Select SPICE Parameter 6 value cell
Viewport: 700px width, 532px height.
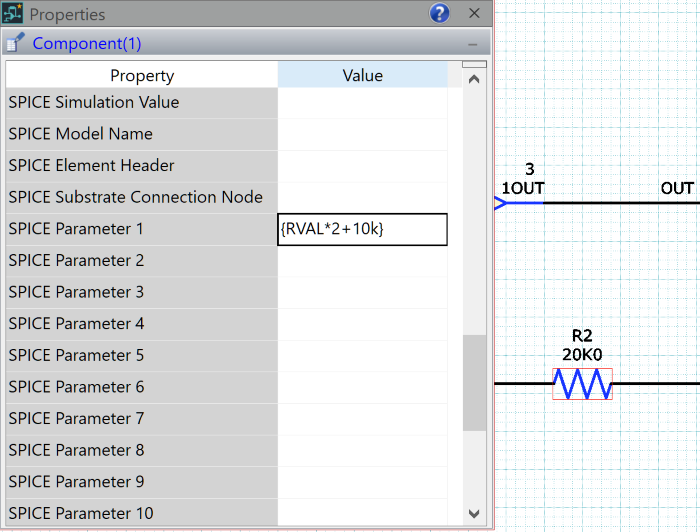click(362, 387)
